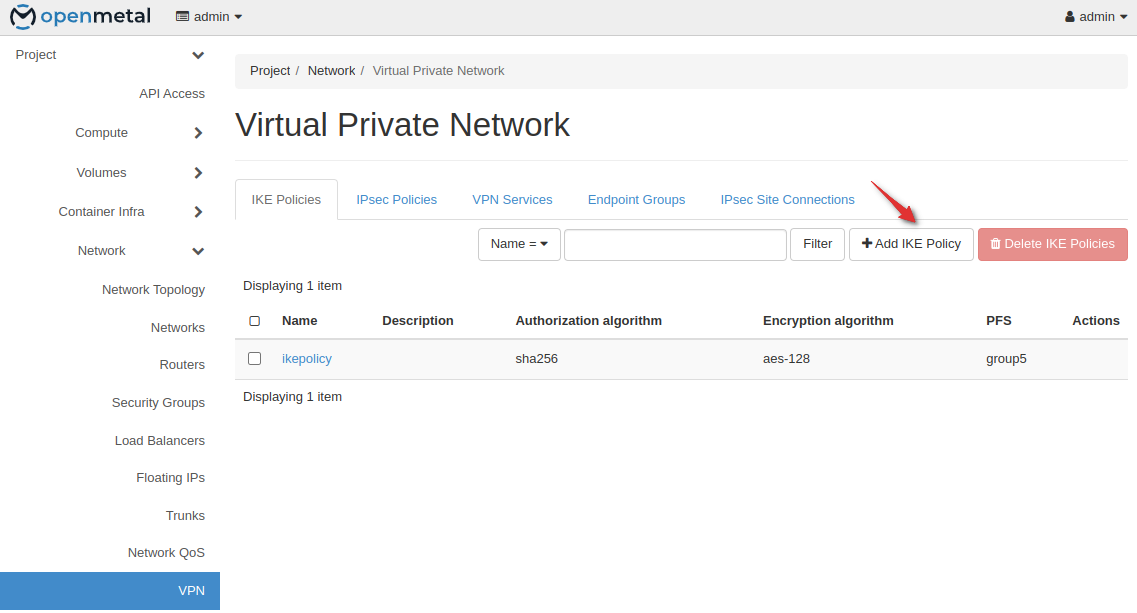The height and width of the screenshot is (613, 1137).
Task: Select all rows with header checkbox
Action: click(254, 321)
